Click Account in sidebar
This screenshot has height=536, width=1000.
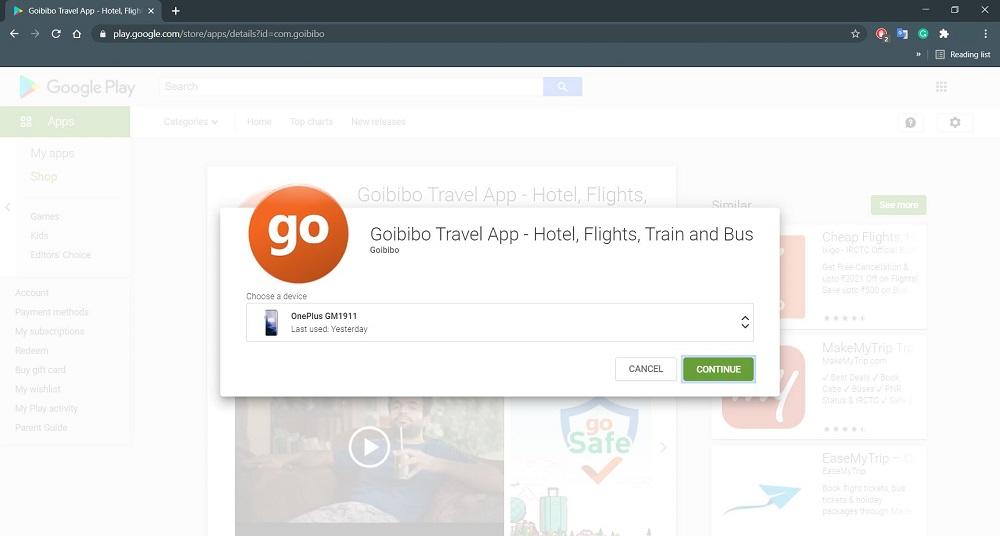[32, 293]
